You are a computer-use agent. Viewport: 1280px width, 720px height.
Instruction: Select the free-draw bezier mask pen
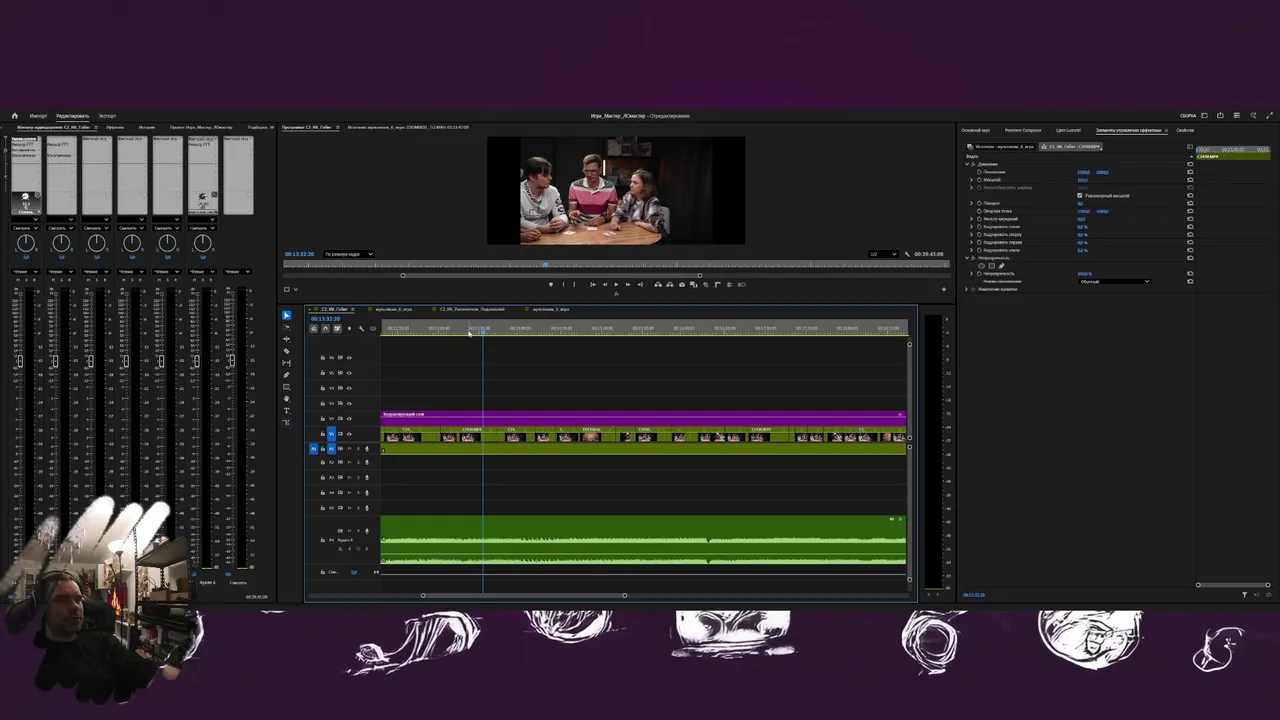[x=1001, y=266]
